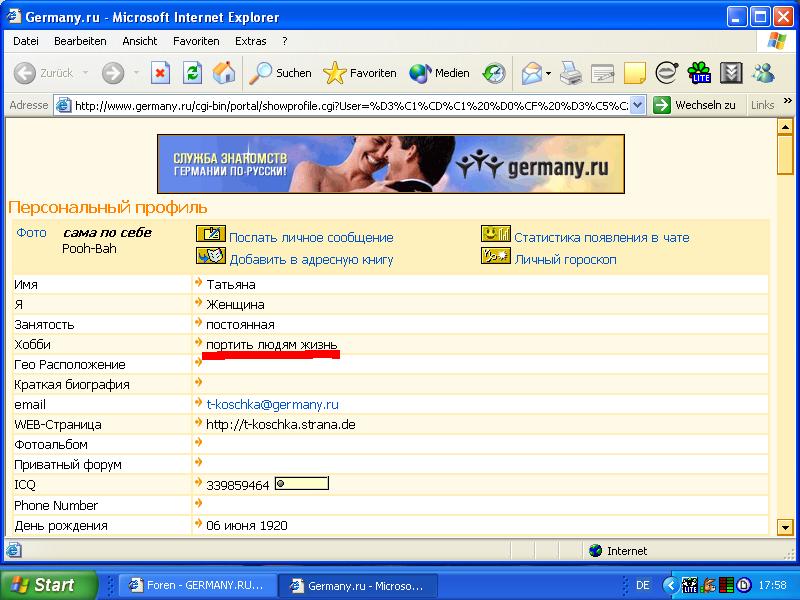
Task: Switch to Foren - GERMANY.RU taskbar window
Action: (x=197, y=585)
